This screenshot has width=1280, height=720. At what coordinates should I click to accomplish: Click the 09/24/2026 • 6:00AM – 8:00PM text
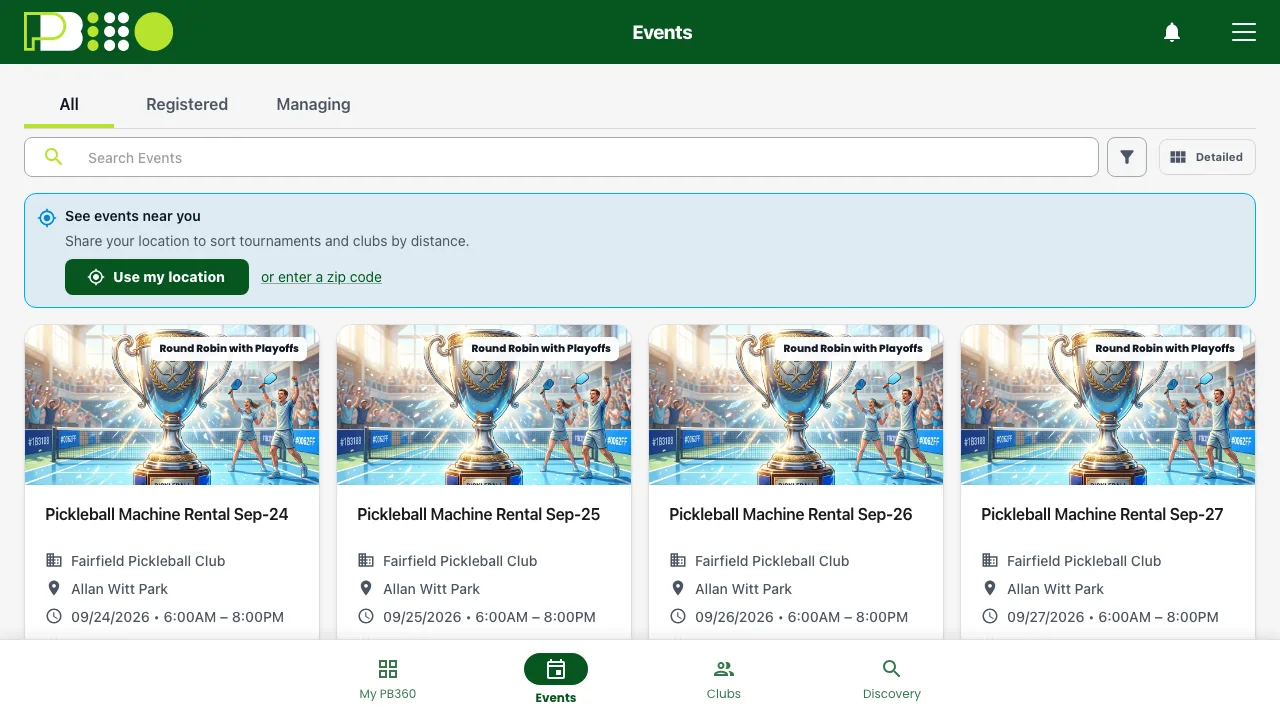[177, 617]
